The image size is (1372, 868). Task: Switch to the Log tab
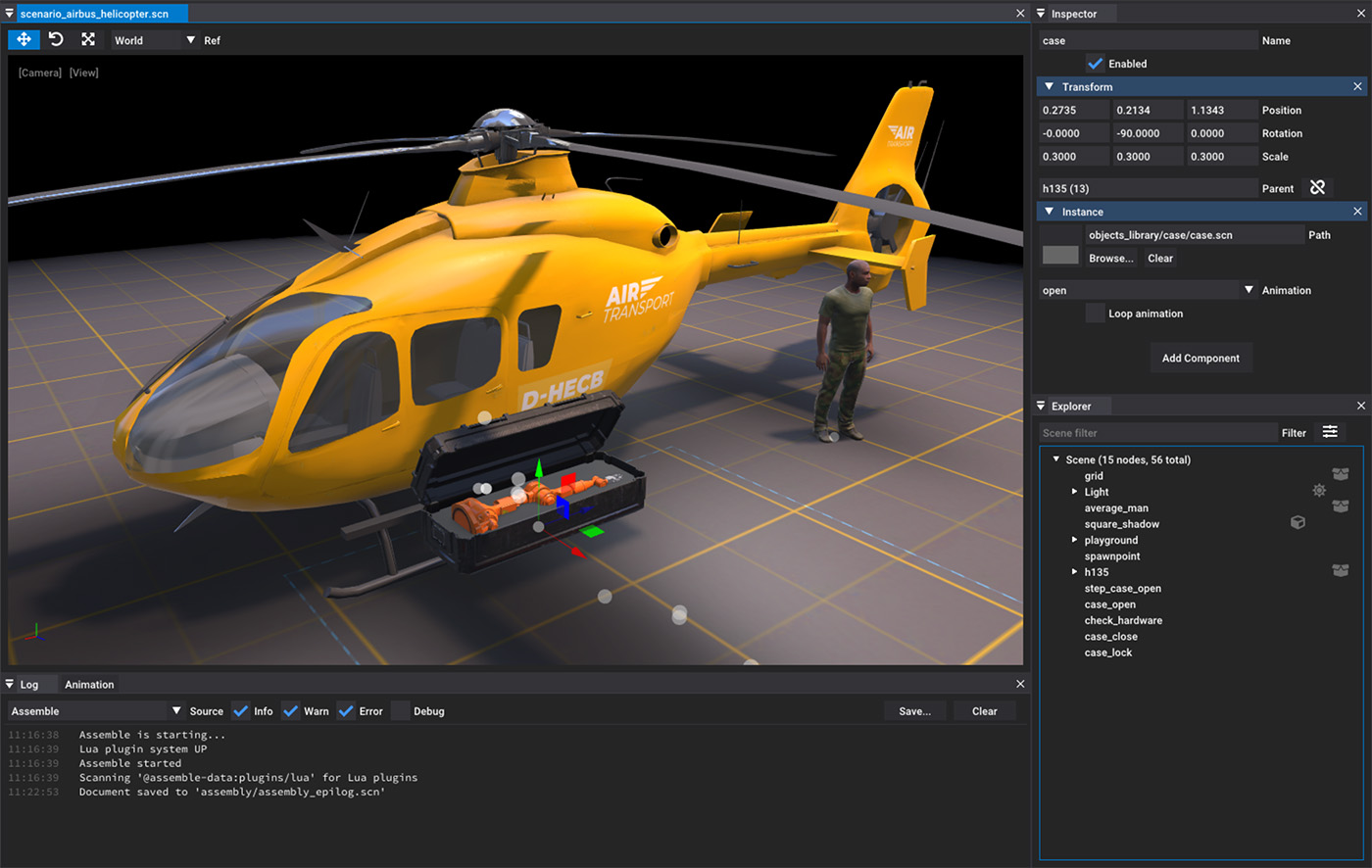pyautogui.click(x=29, y=685)
